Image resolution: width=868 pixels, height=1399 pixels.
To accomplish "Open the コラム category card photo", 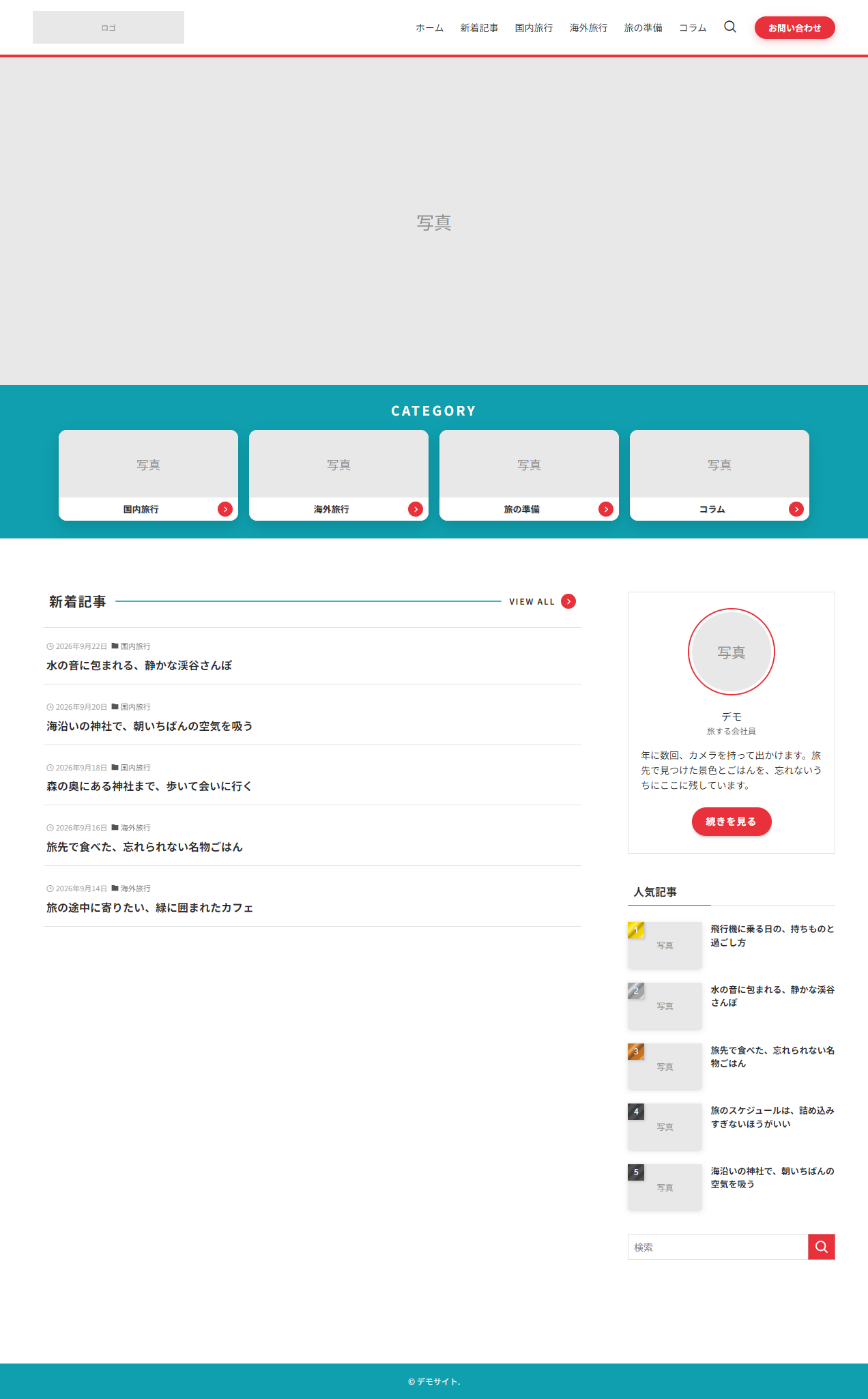I will click(719, 464).
